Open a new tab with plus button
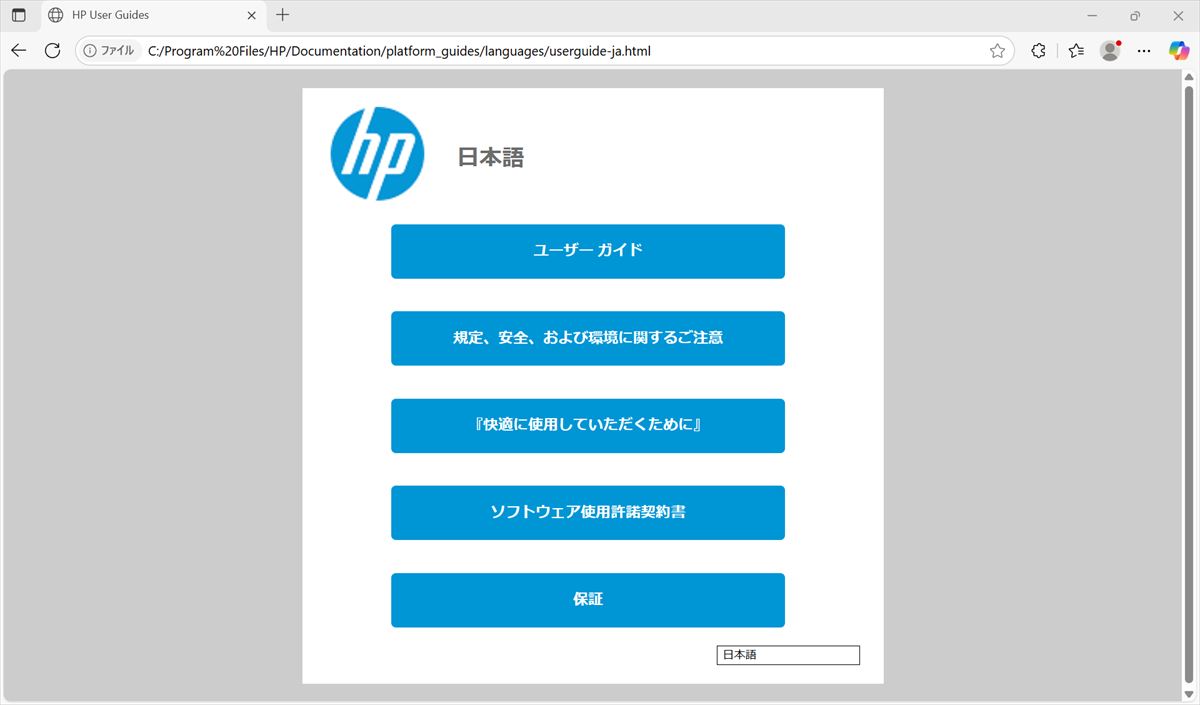1200x705 pixels. (283, 15)
